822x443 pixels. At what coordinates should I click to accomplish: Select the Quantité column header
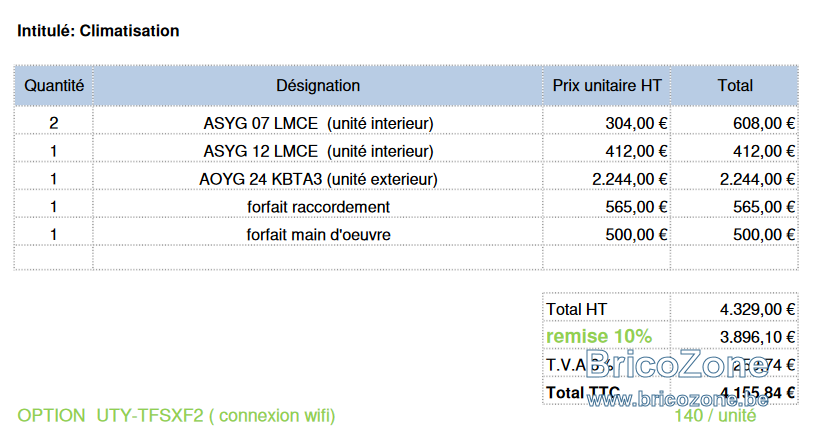pos(54,86)
